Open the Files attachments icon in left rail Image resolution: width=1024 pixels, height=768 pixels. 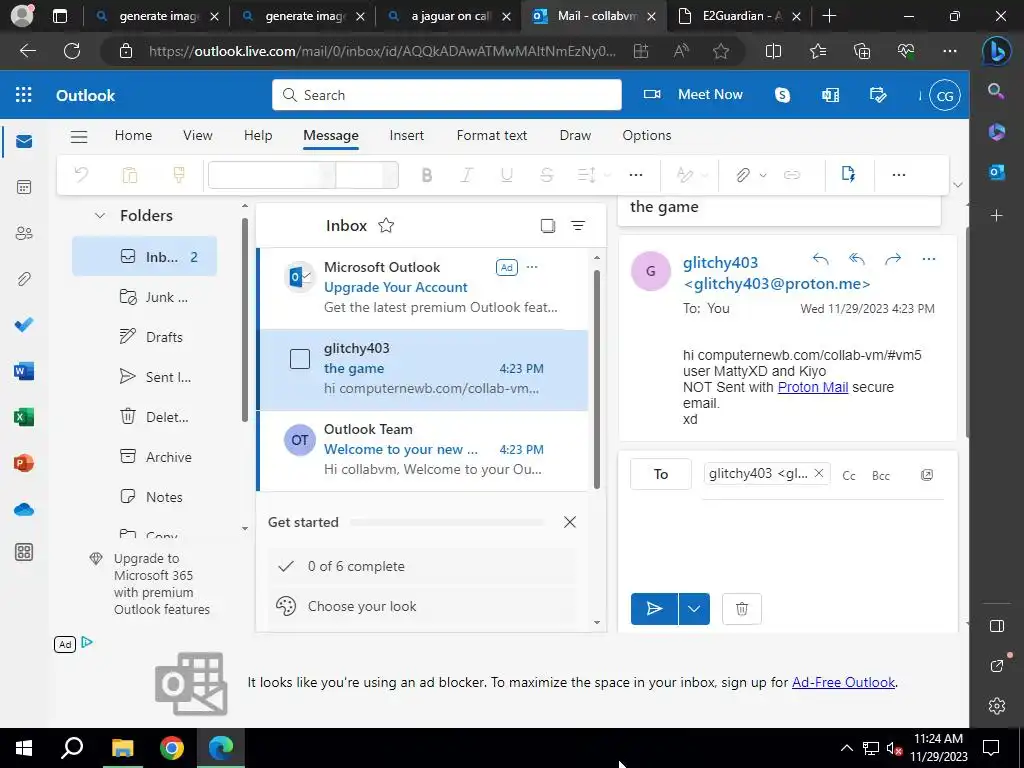(x=24, y=279)
